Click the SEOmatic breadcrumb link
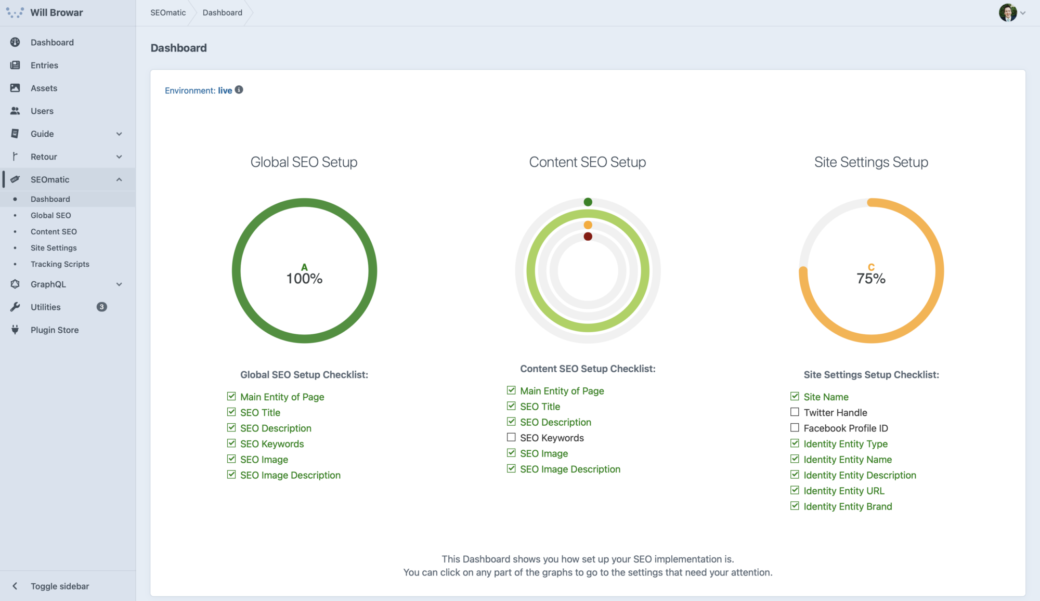The width and height of the screenshot is (1040, 601). point(168,13)
